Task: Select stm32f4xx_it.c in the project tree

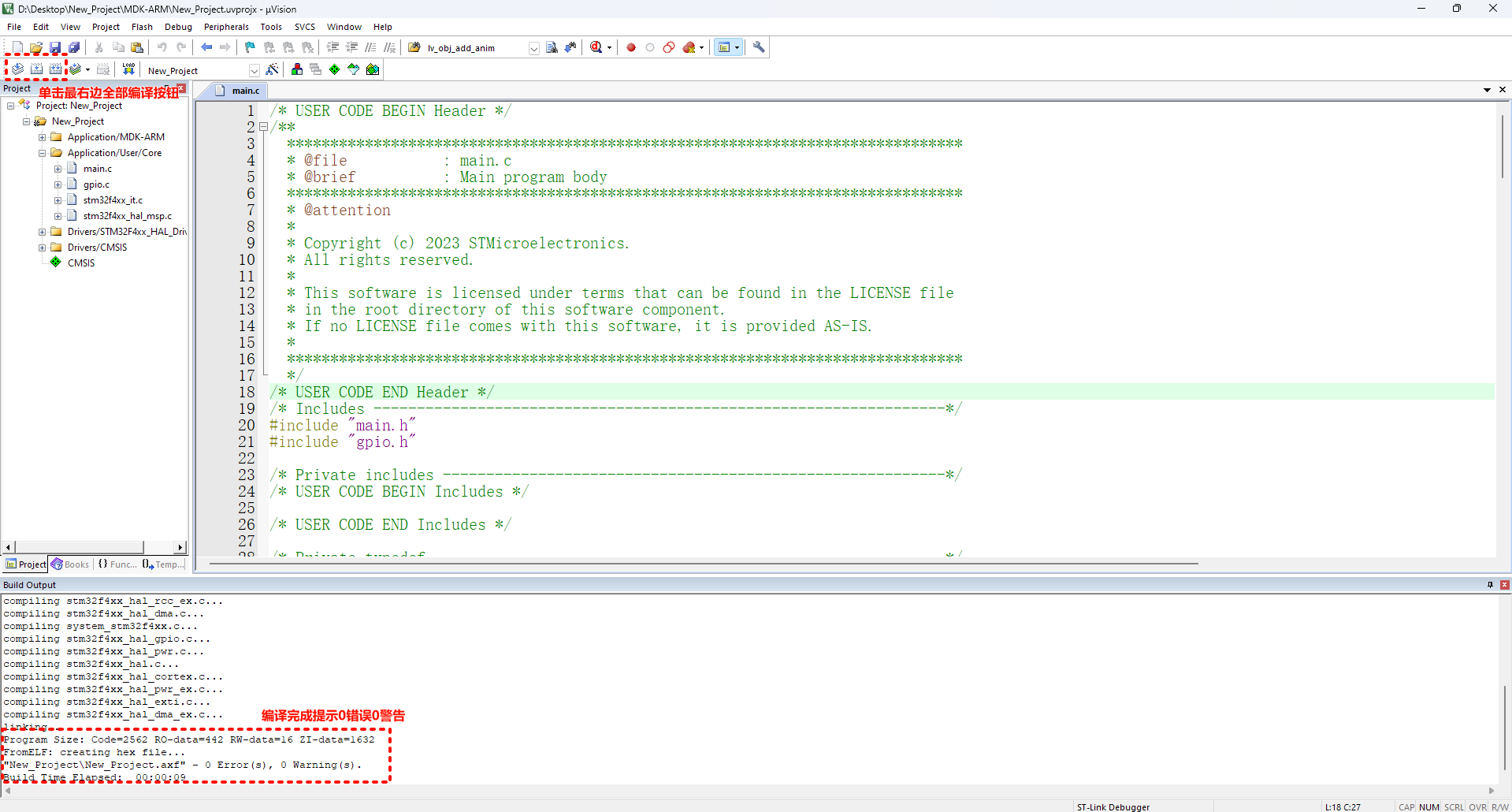Action: pos(113,200)
